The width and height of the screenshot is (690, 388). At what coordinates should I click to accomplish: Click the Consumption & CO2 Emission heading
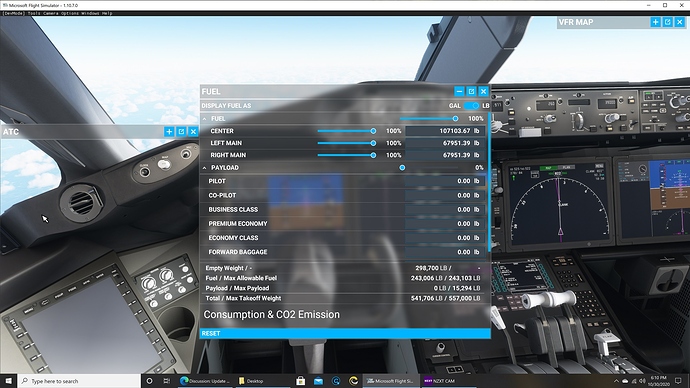[x=272, y=315]
